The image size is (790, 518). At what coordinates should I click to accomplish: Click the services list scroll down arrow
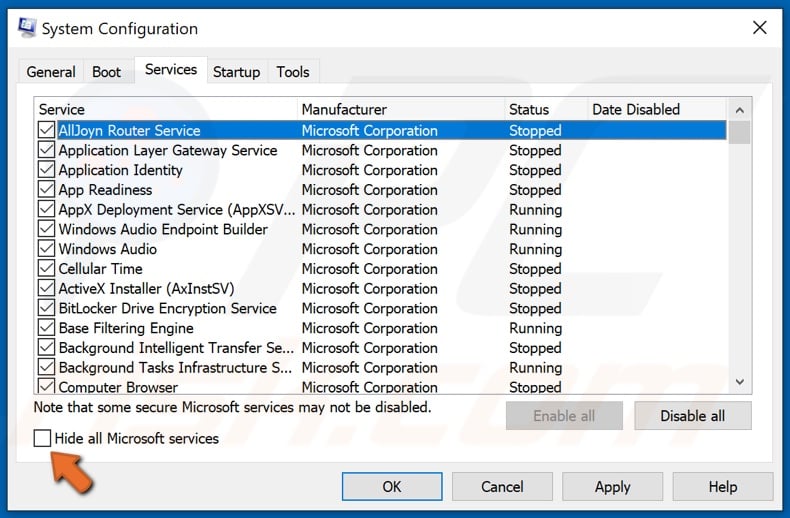(x=739, y=382)
